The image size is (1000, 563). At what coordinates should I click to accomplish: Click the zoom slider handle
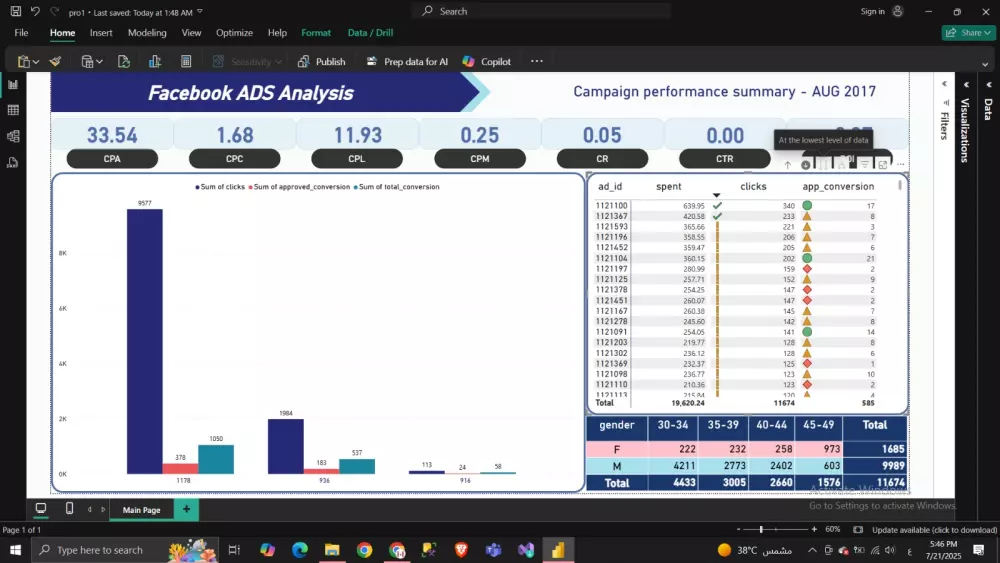[761, 529]
